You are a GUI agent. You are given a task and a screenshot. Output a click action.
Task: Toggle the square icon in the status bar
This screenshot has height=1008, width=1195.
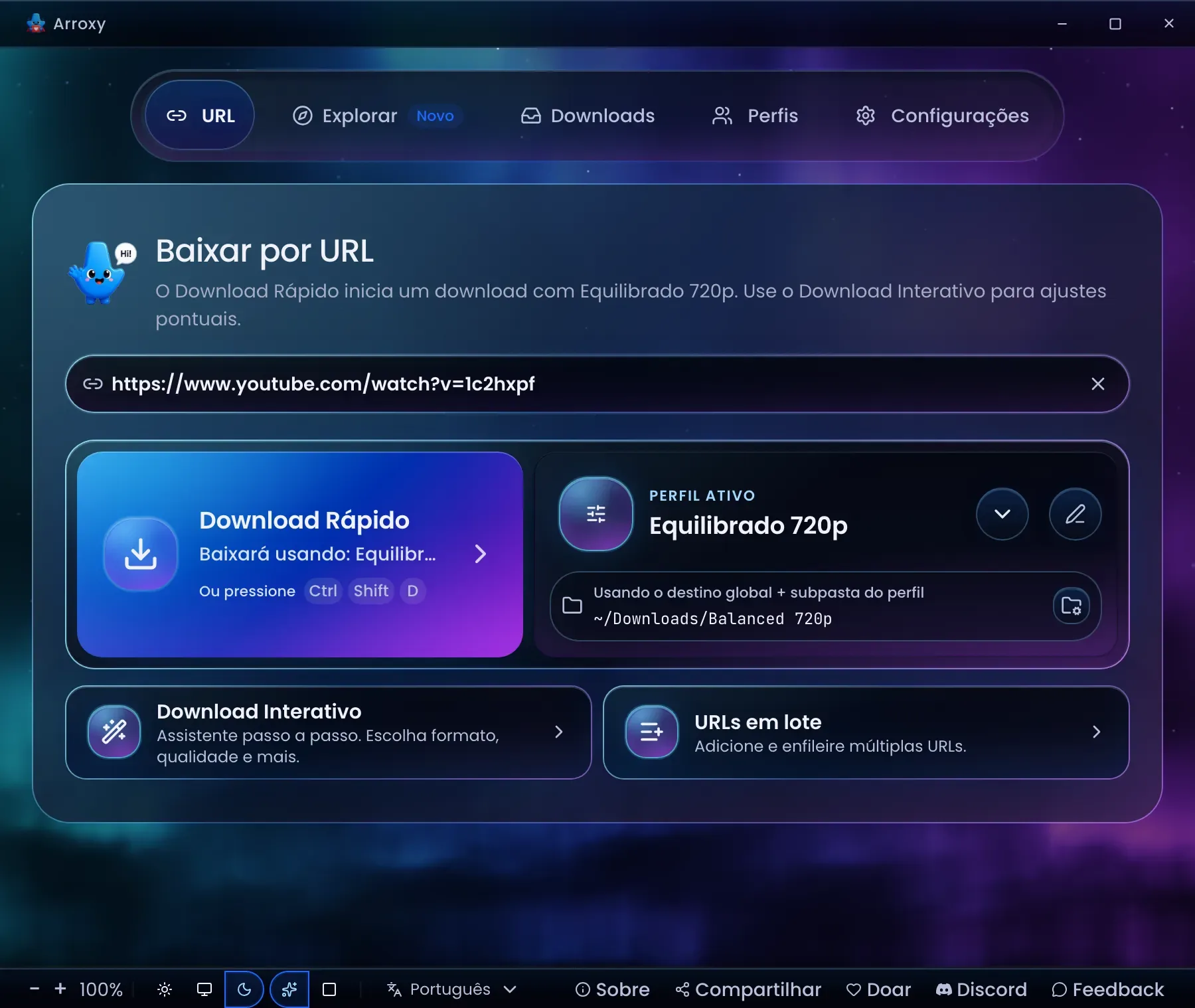coord(329,989)
